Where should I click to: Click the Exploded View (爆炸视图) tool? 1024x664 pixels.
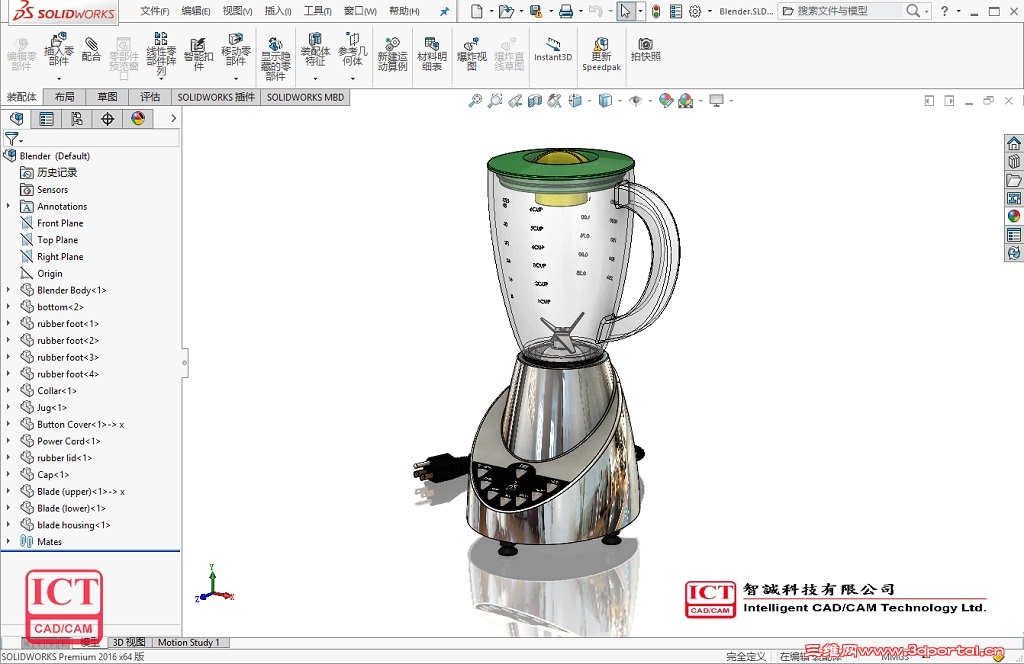[x=472, y=55]
